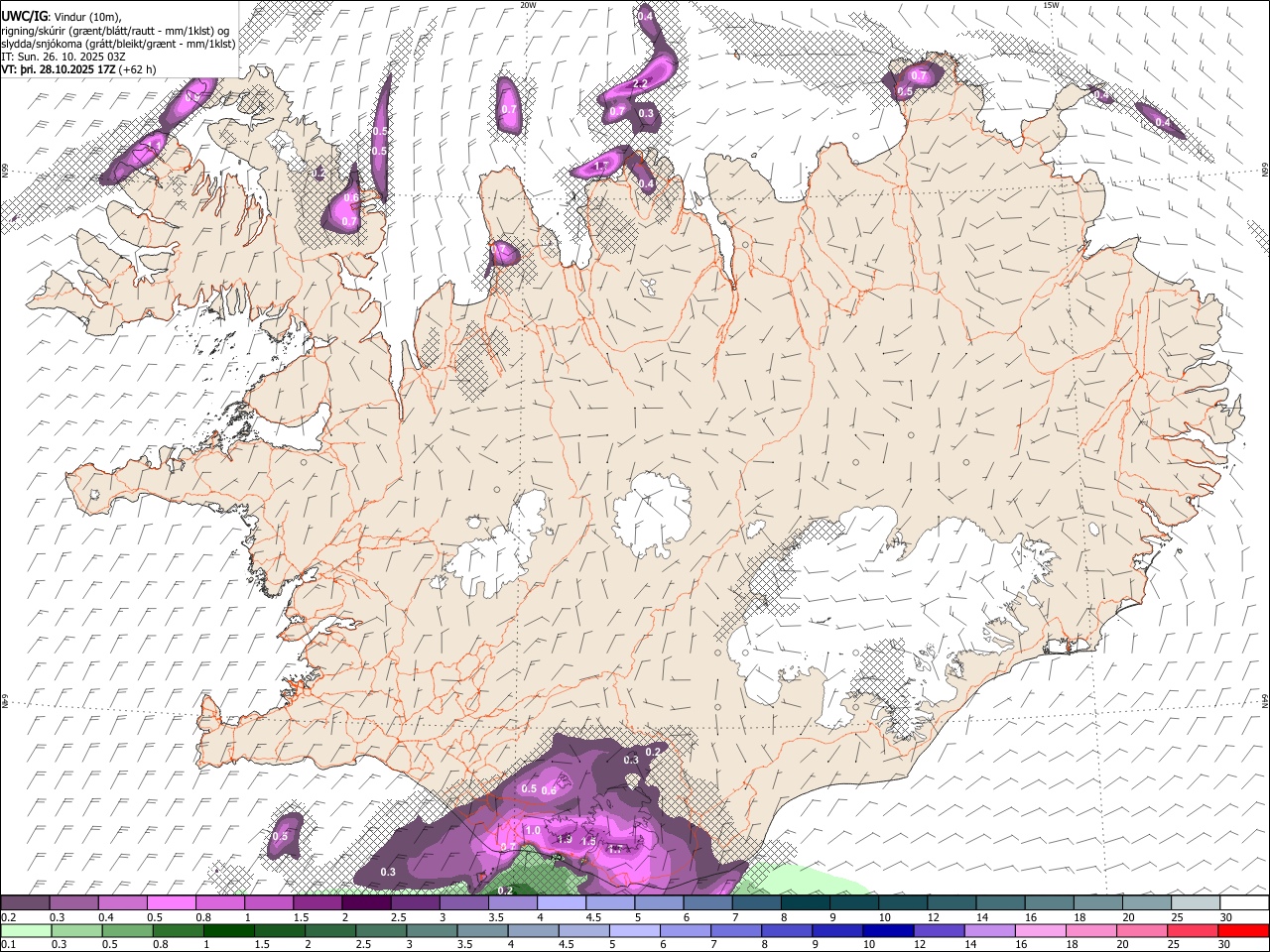The width and height of the screenshot is (1270, 952).
Task: Select initial time 'IT: Sun. 26. 10. 2025 03Z'
Action: tap(63, 58)
